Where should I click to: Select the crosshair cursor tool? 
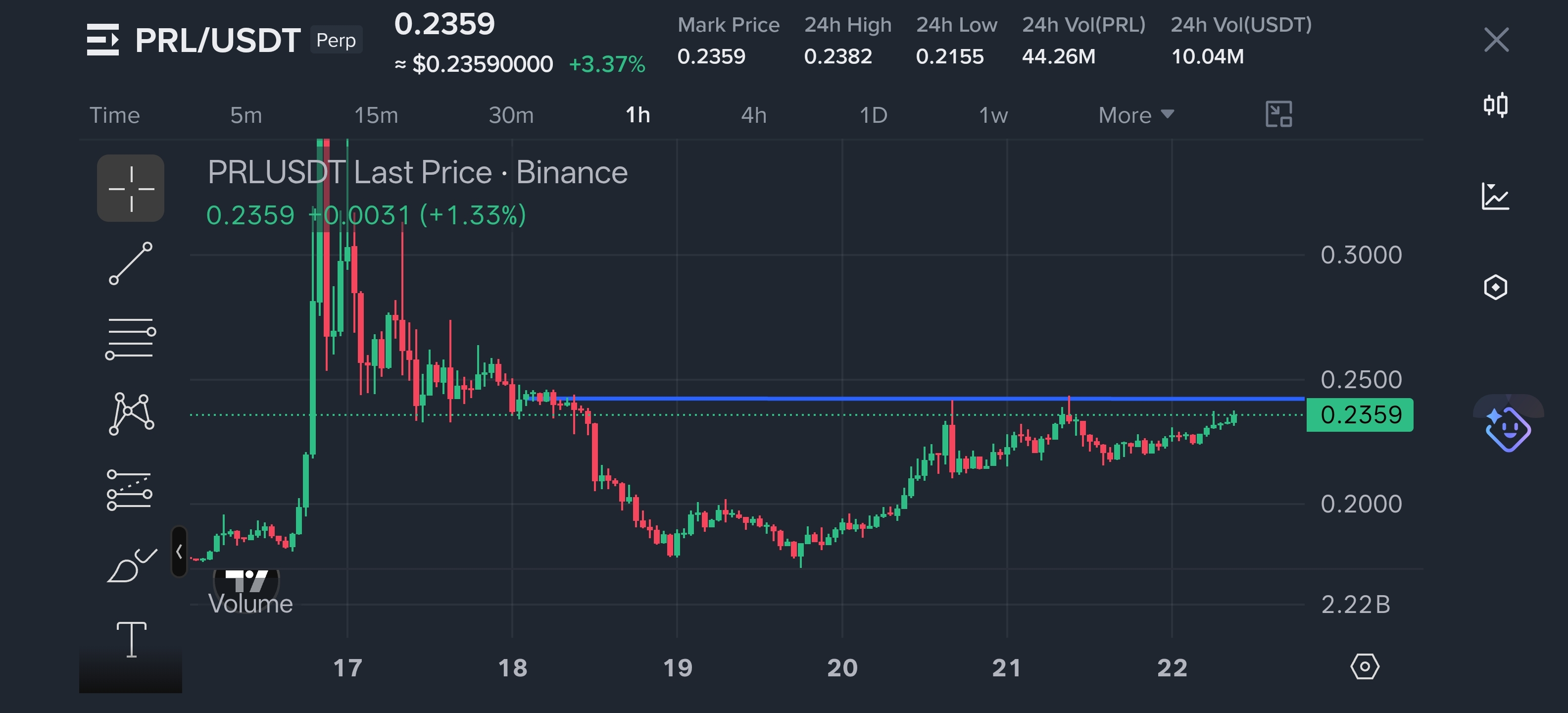130,188
